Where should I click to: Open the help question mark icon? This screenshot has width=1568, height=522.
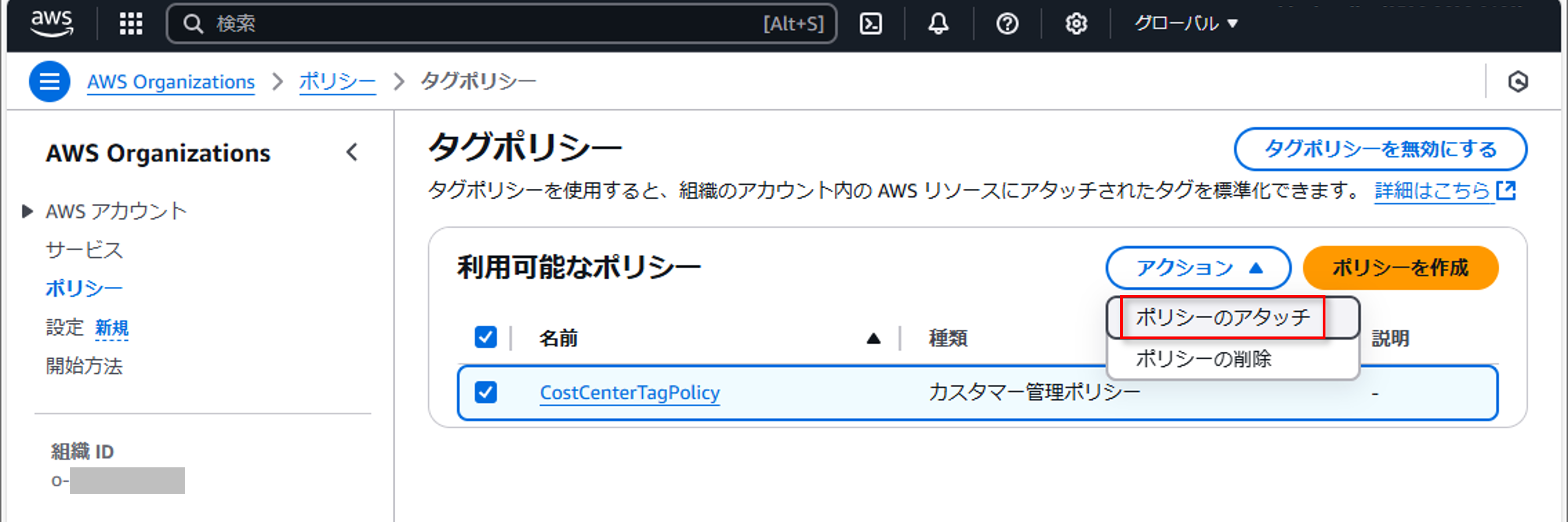click(1007, 24)
